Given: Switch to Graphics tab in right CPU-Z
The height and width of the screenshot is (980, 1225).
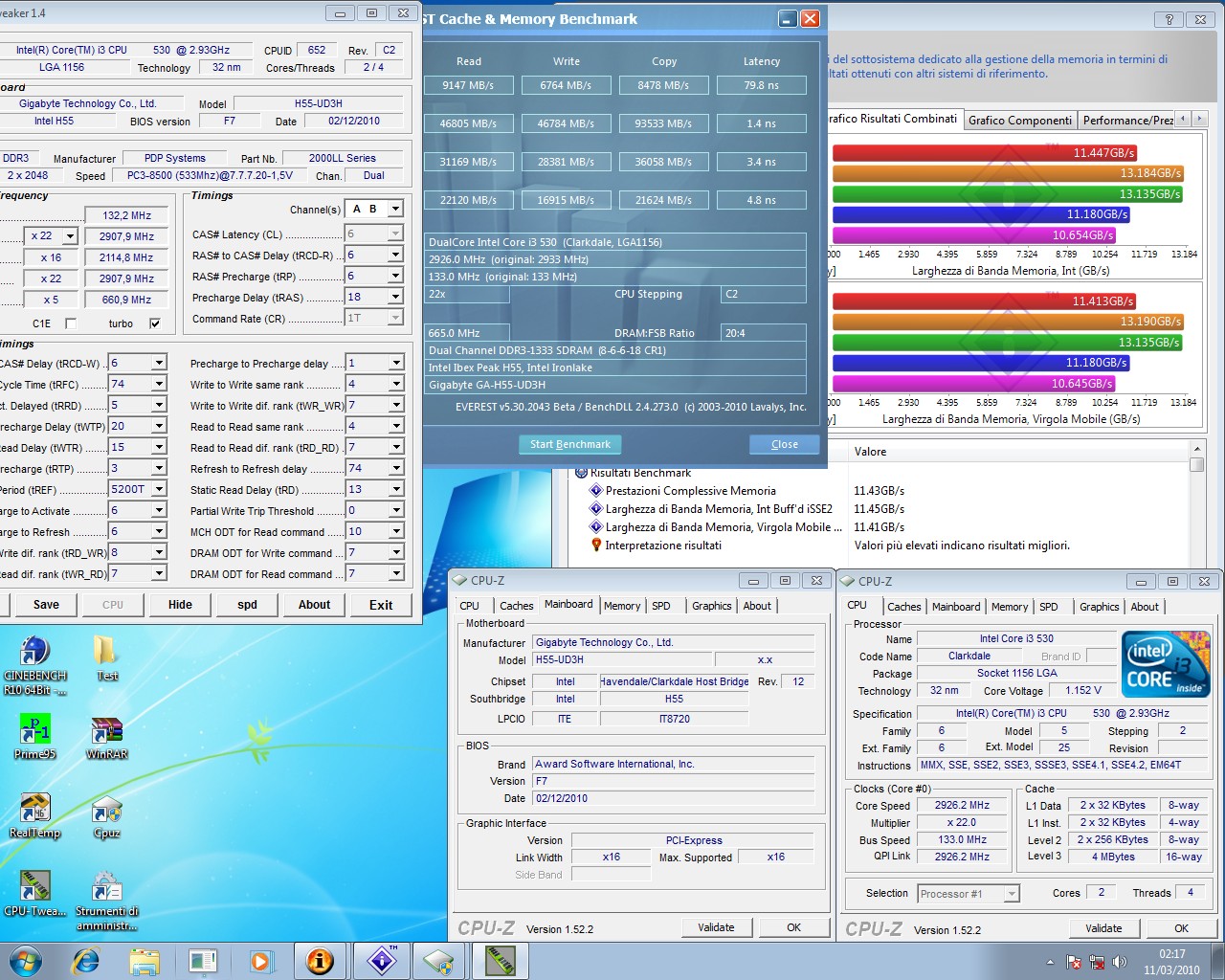Looking at the screenshot, I should [1099, 607].
